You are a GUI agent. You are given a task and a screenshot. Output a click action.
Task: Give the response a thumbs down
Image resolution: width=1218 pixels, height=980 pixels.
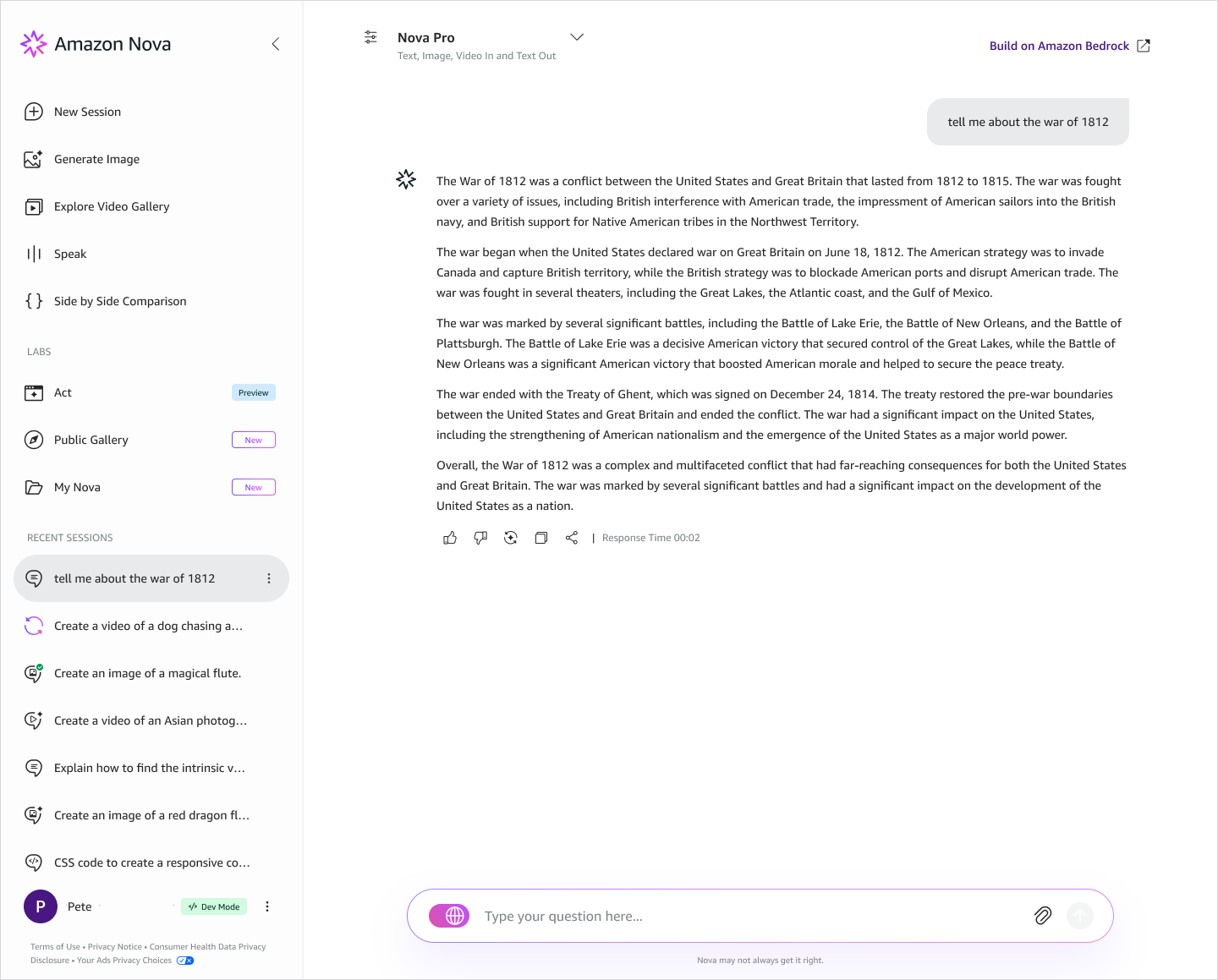click(x=480, y=538)
